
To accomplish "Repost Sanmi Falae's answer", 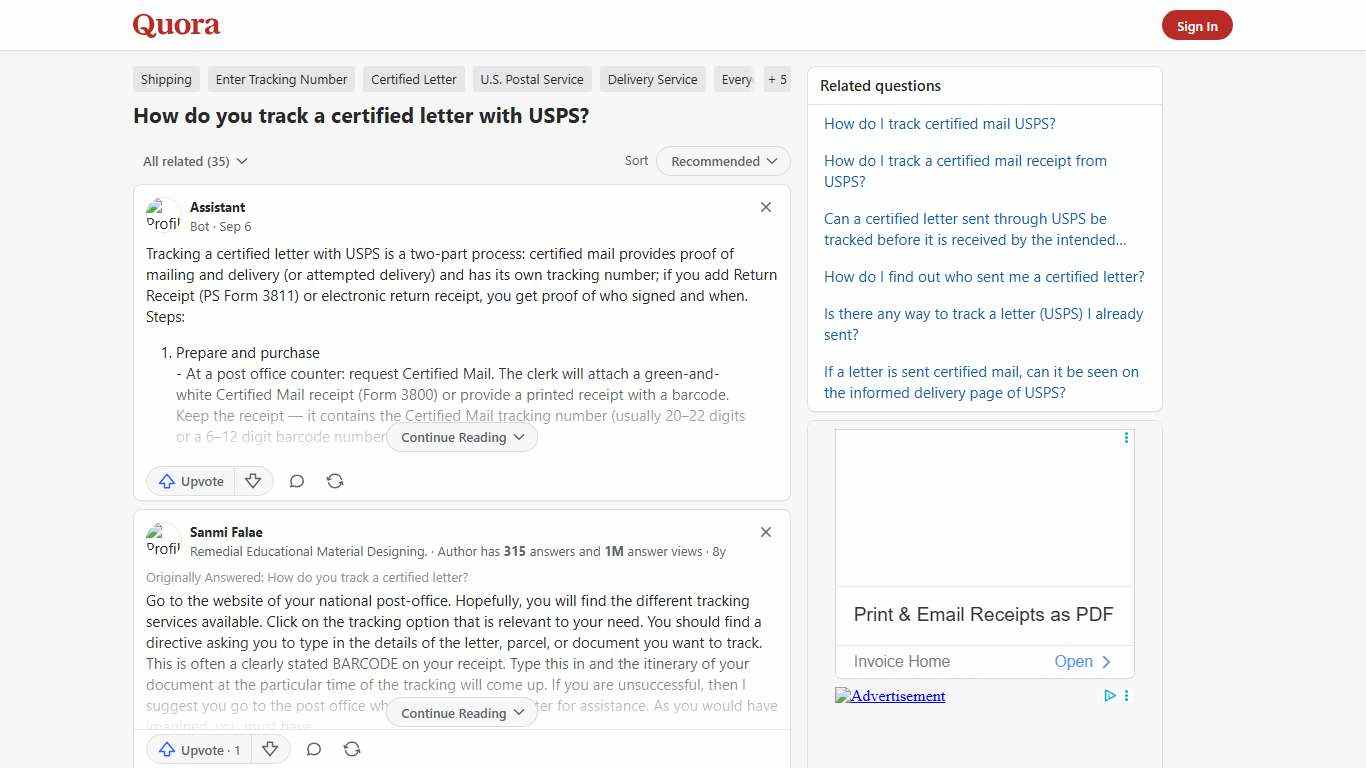I will pos(352,749).
